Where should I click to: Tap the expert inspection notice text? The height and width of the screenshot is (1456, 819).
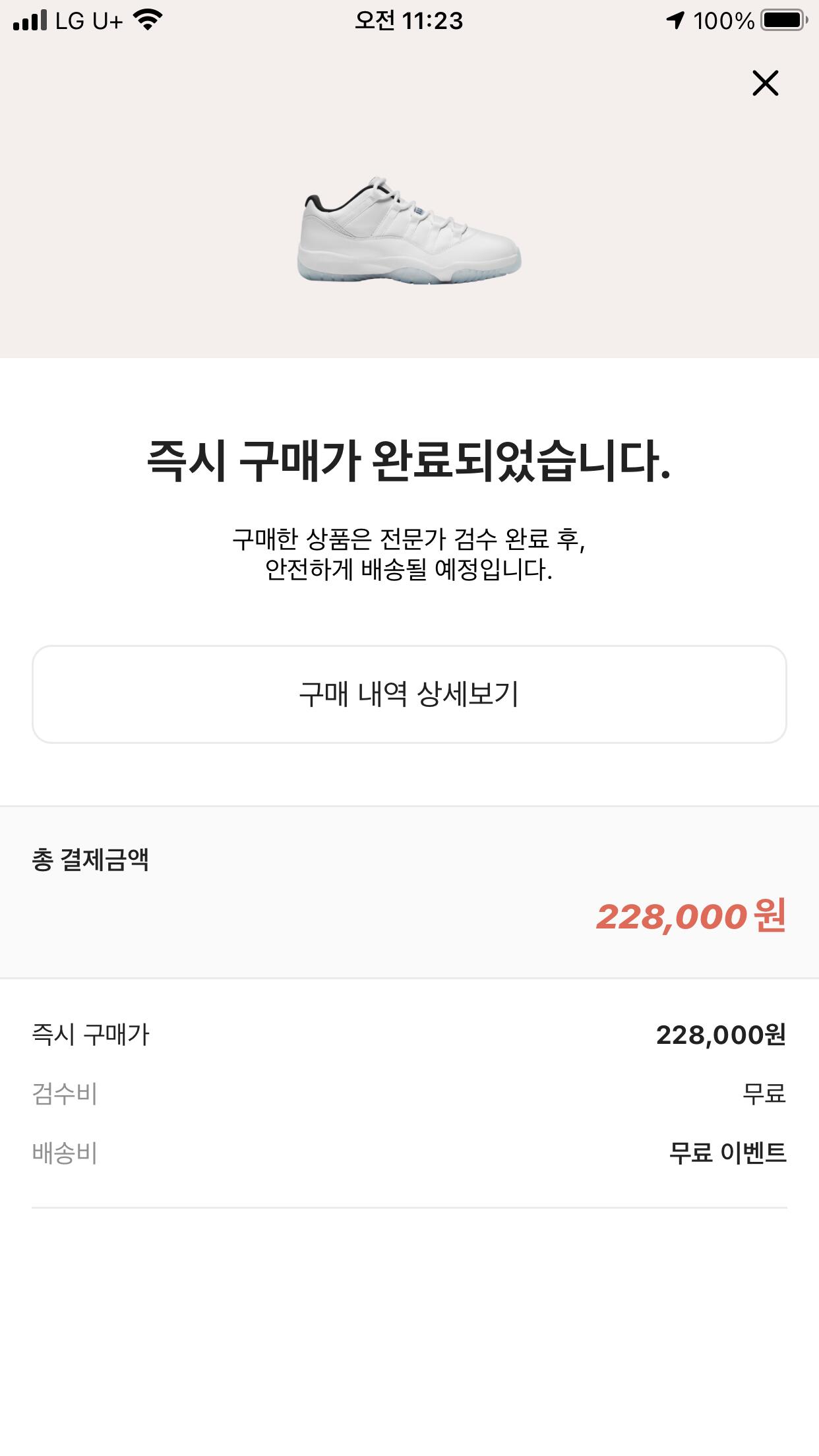(x=409, y=555)
